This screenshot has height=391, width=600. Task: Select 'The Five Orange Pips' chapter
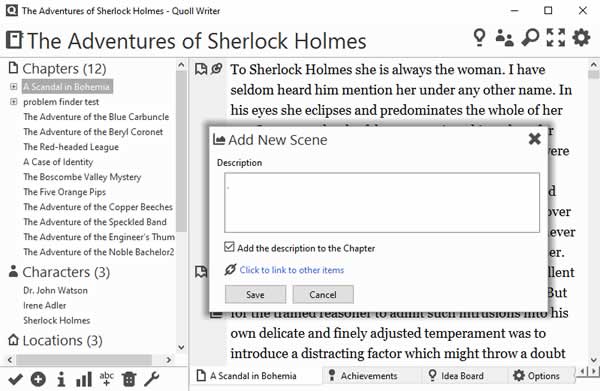pos(64,192)
